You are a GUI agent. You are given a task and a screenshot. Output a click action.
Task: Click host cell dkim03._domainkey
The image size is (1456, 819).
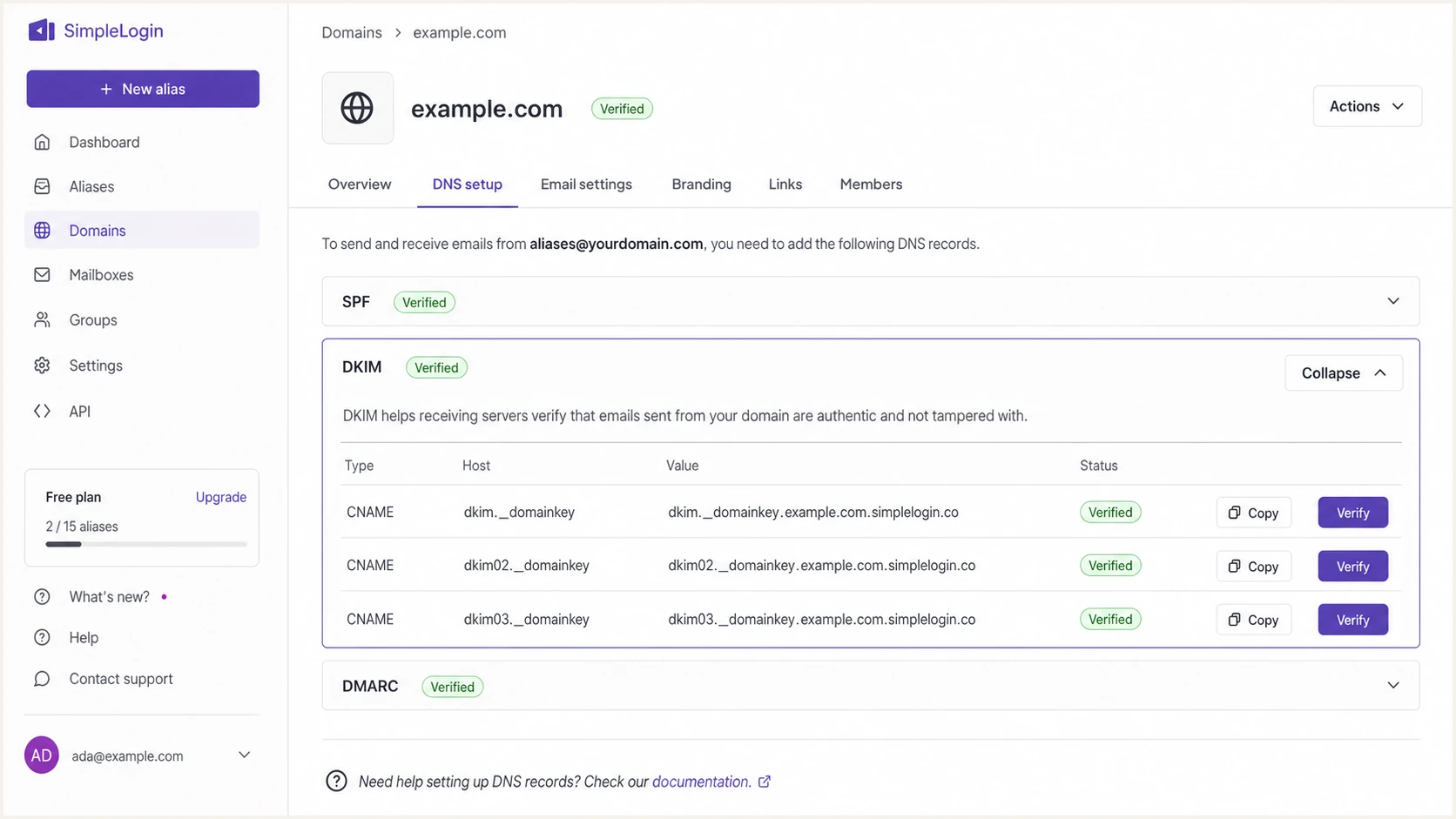click(x=526, y=620)
